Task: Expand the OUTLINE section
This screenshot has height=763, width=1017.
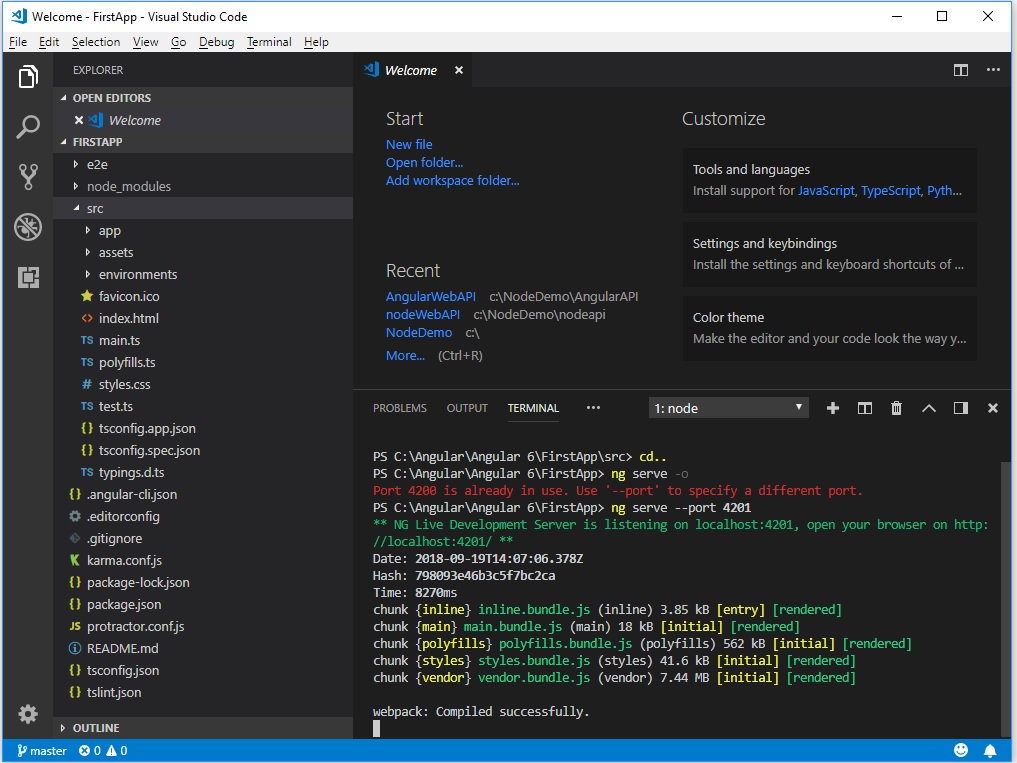Action: click(x=96, y=728)
